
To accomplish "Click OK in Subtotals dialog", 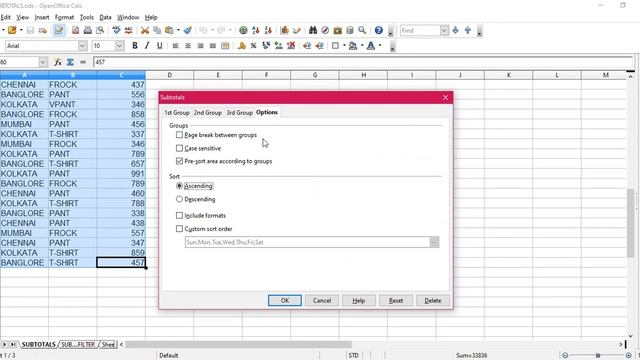I will pyautogui.click(x=285, y=300).
